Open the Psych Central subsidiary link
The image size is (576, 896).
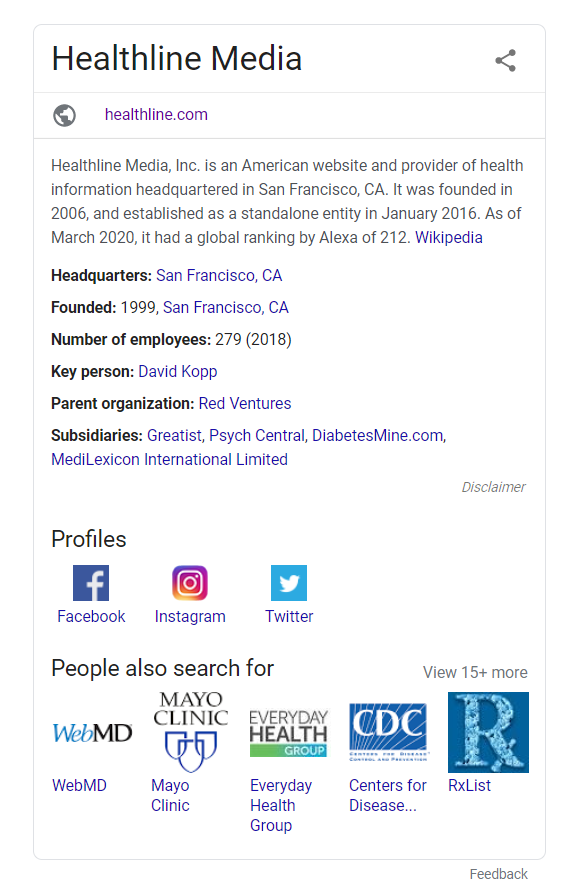257,435
